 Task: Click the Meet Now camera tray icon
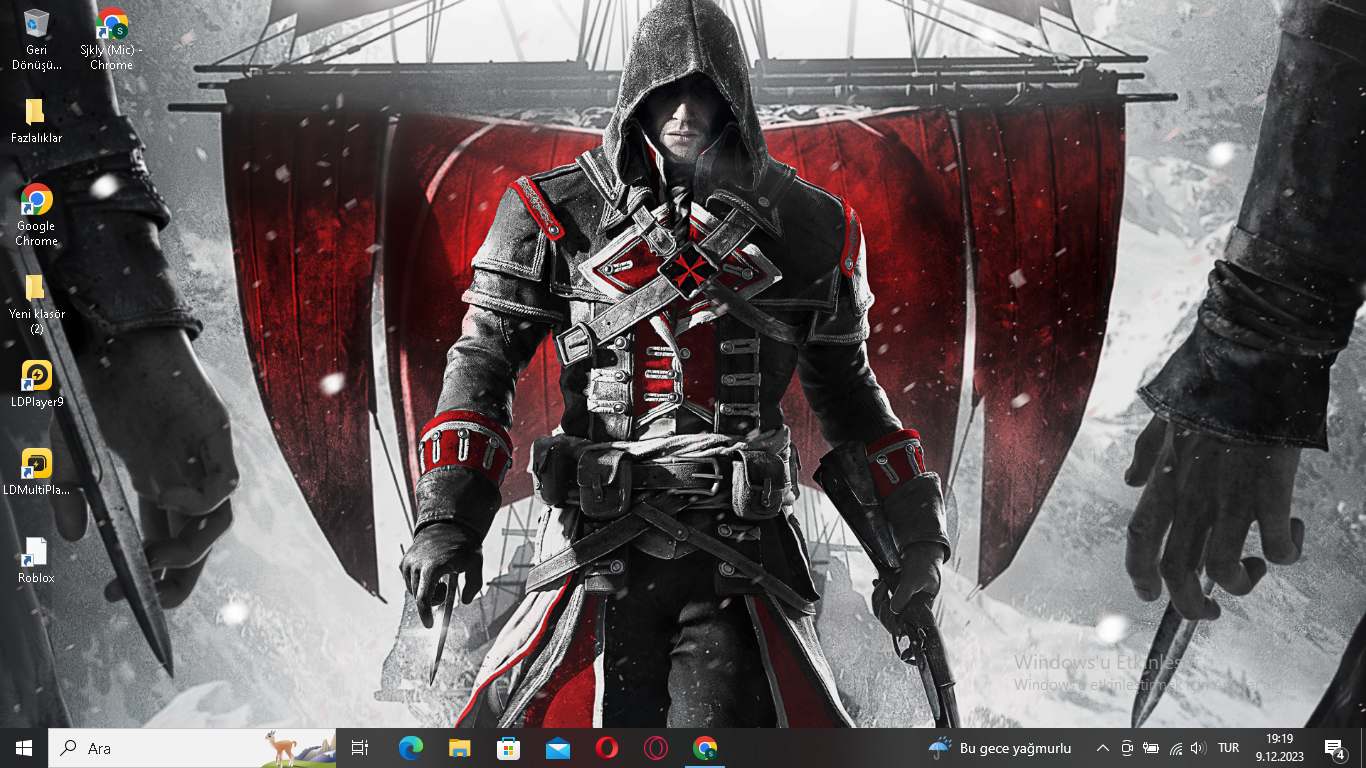click(x=1127, y=748)
